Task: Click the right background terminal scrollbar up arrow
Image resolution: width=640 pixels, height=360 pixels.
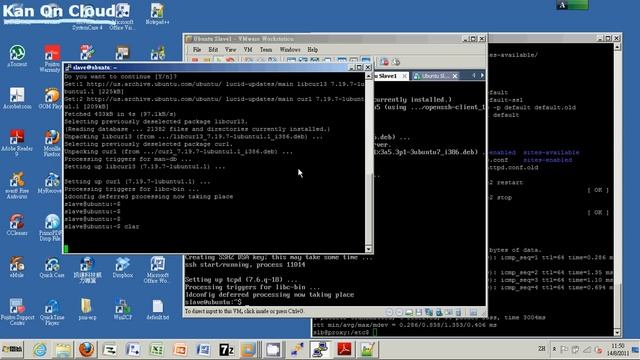Action: [x=617, y=47]
